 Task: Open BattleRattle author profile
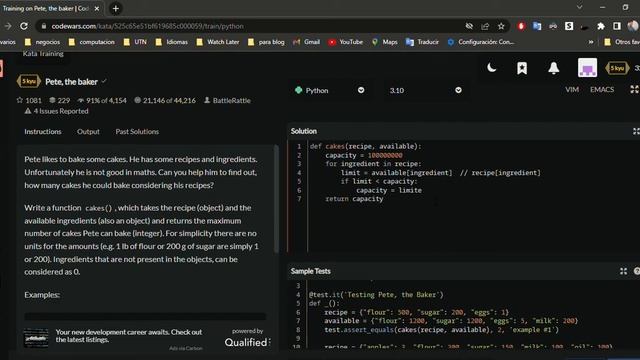[227, 100]
